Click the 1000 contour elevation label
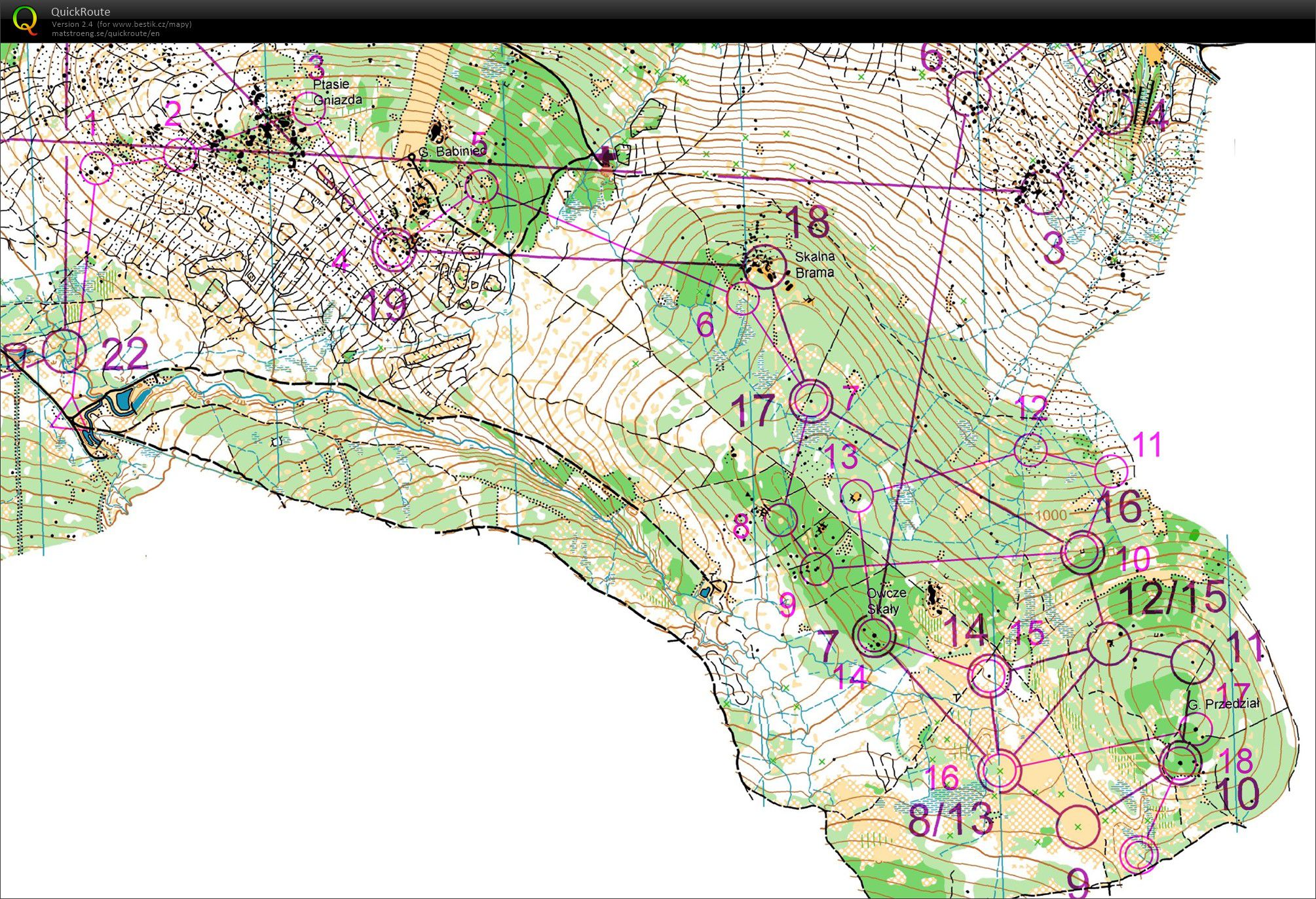This screenshot has height=899, width=1316. coord(1051,515)
